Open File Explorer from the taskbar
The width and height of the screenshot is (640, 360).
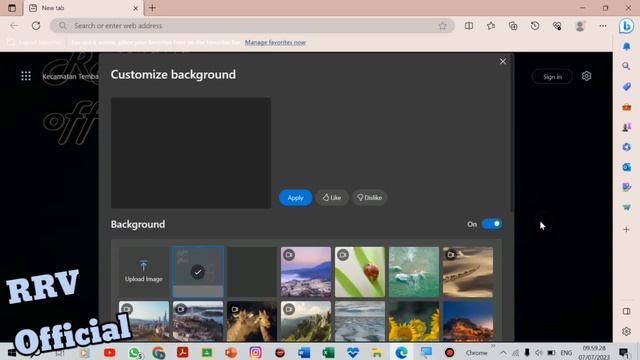coord(377,352)
